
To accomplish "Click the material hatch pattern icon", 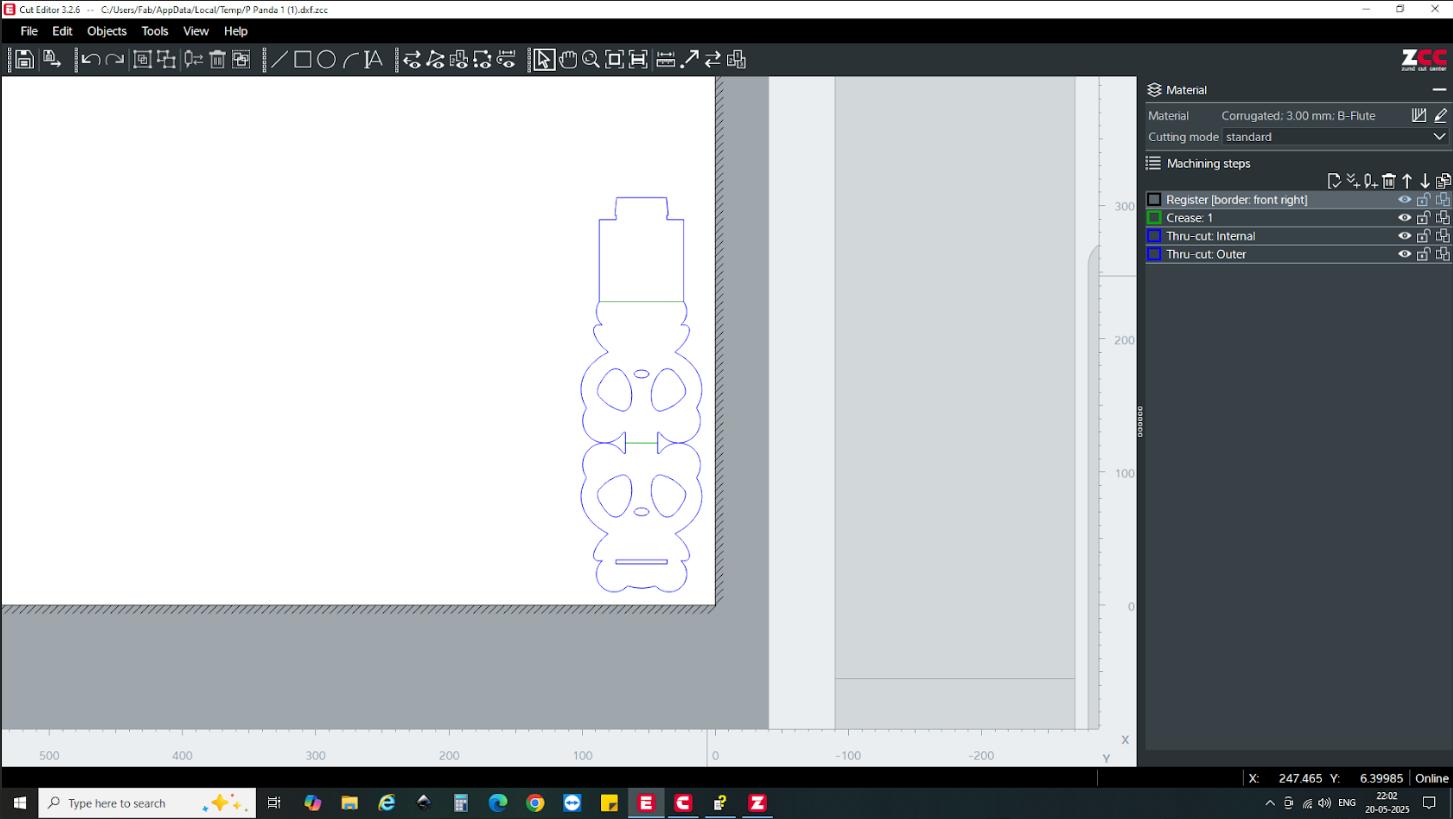I will click(1419, 116).
